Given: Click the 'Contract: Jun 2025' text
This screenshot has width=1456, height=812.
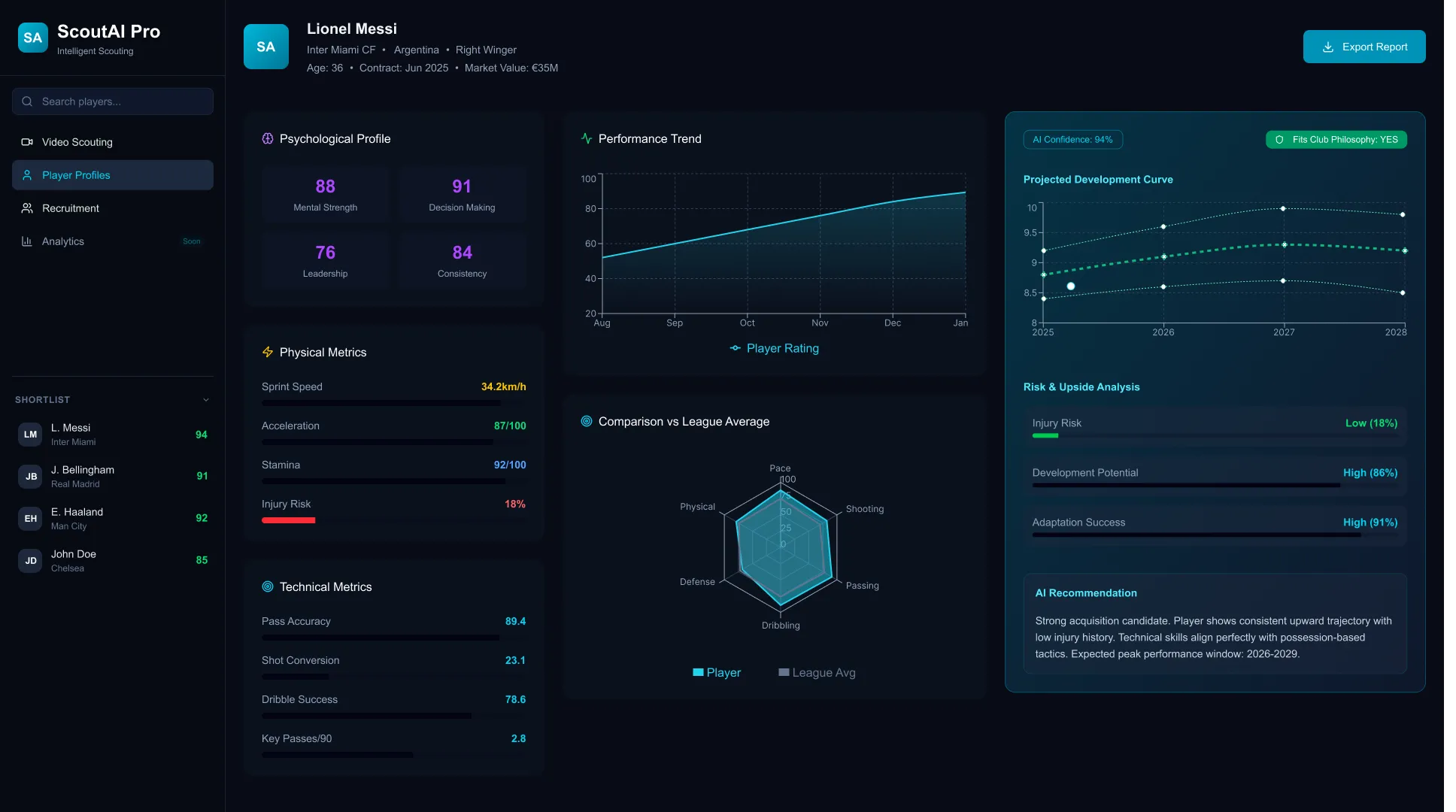Looking at the screenshot, I should pos(404,68).
